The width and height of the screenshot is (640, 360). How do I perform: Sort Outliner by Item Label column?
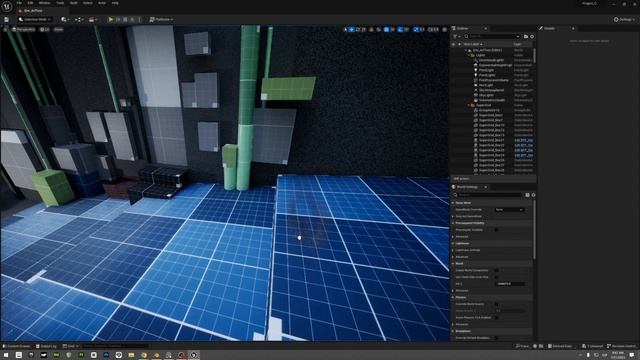pos(473,44)
